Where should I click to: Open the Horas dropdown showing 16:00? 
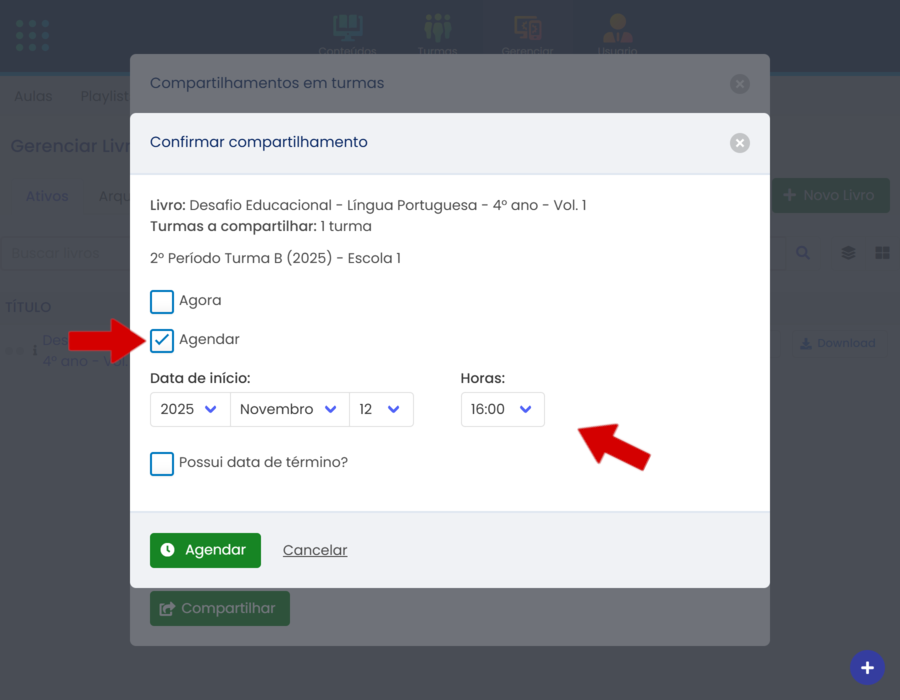pos(502,410)
